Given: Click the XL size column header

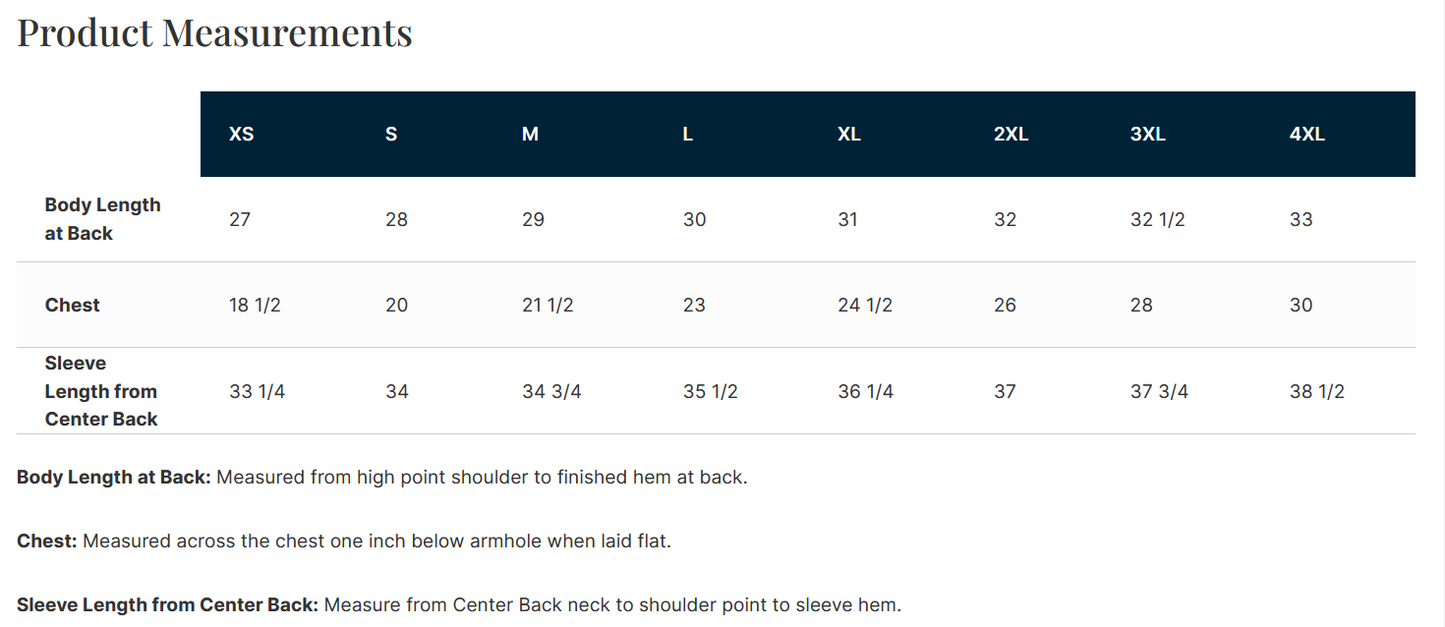Looking at the screenshot, I should tap(849, 134).
